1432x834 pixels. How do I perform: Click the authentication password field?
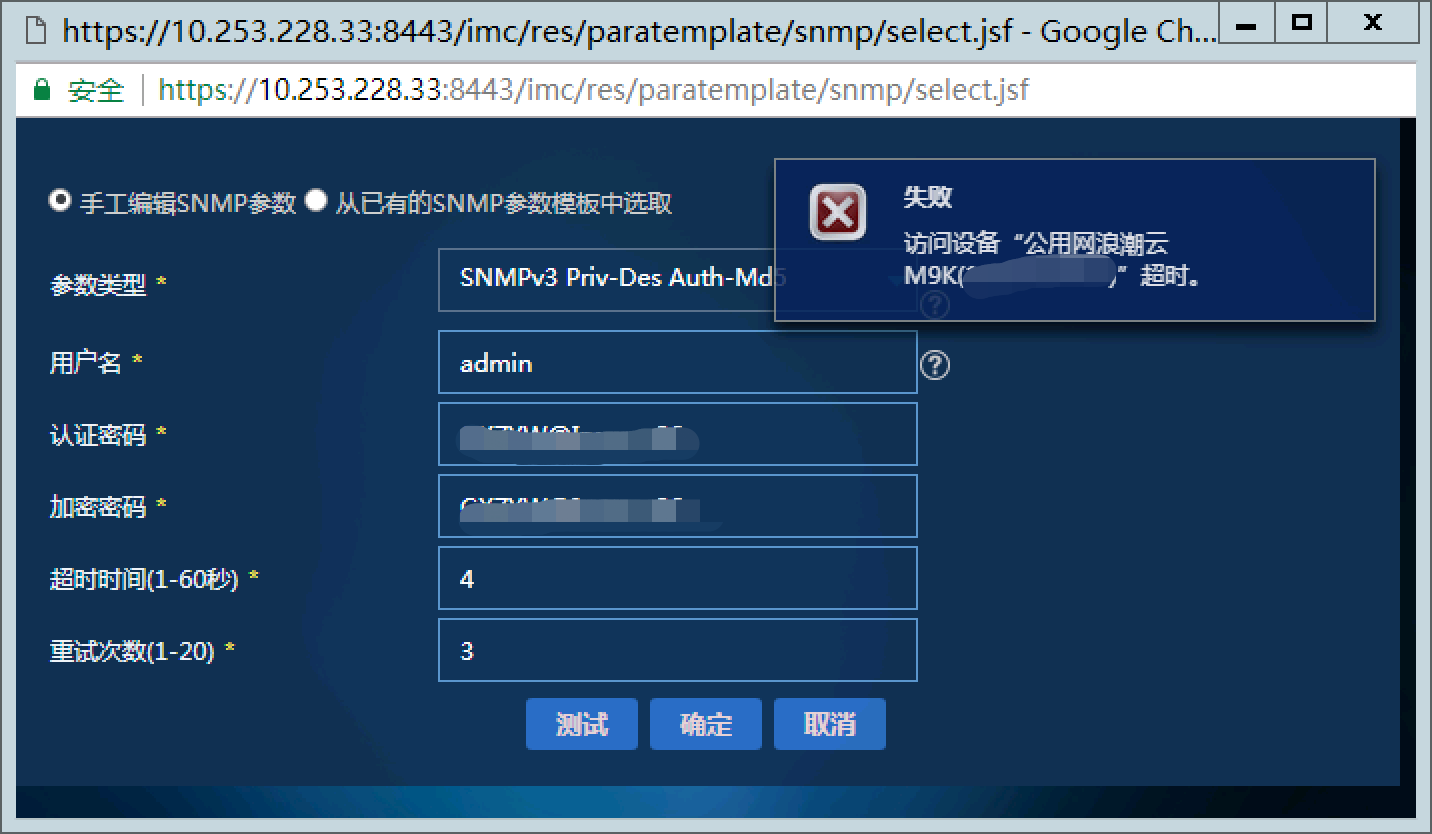678,434
